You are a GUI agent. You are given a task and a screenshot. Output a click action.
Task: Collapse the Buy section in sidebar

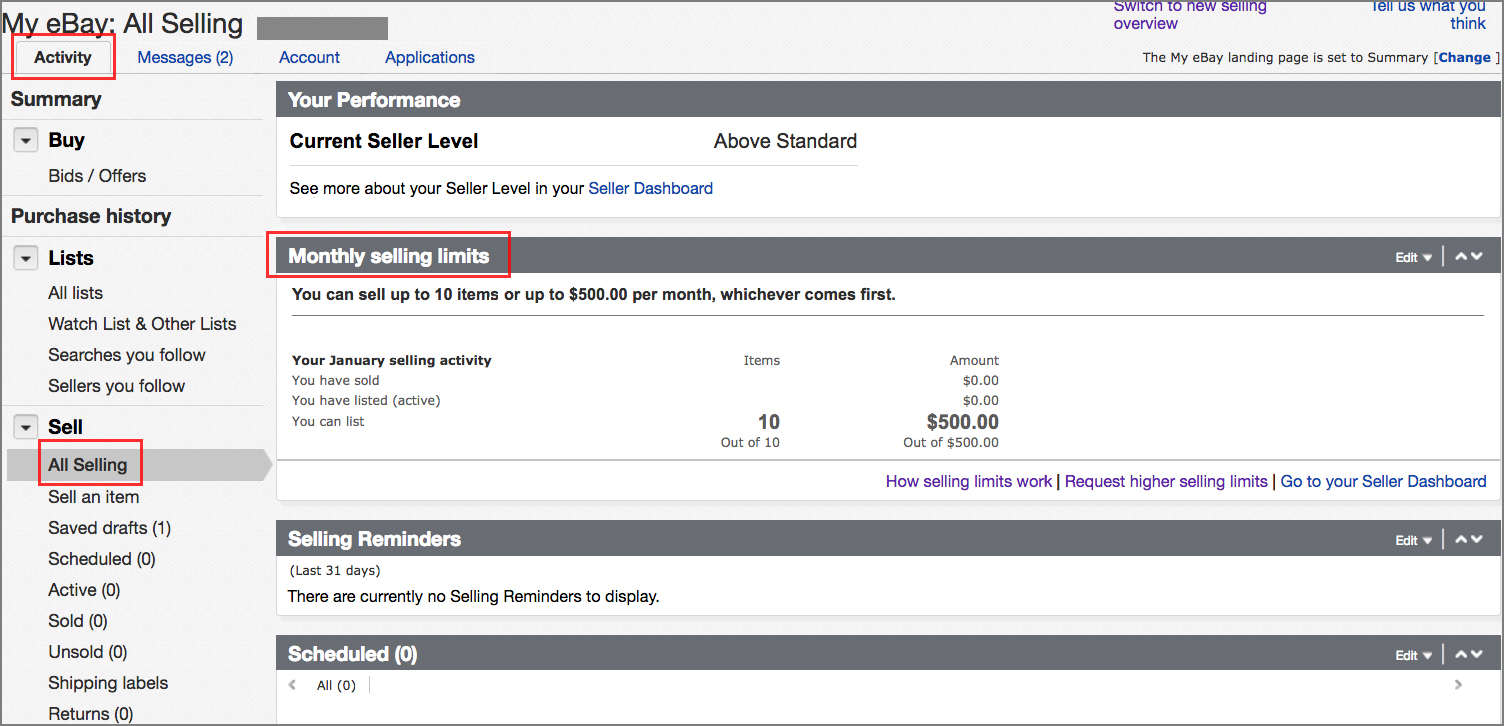26,141
